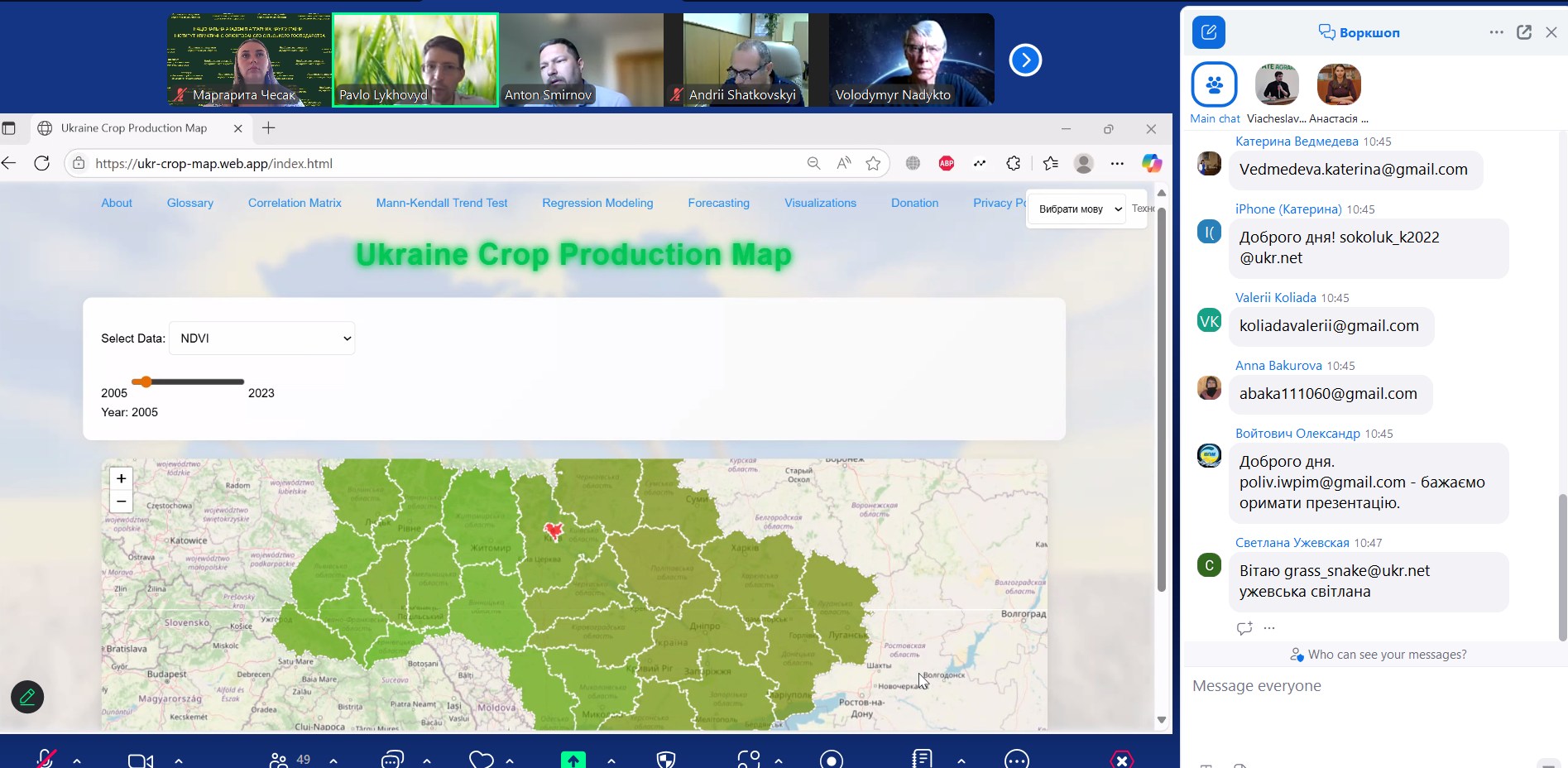The image size is (1568, 768).
Task: Expand the chat options chevron
Action: click(x=427, y=761)
